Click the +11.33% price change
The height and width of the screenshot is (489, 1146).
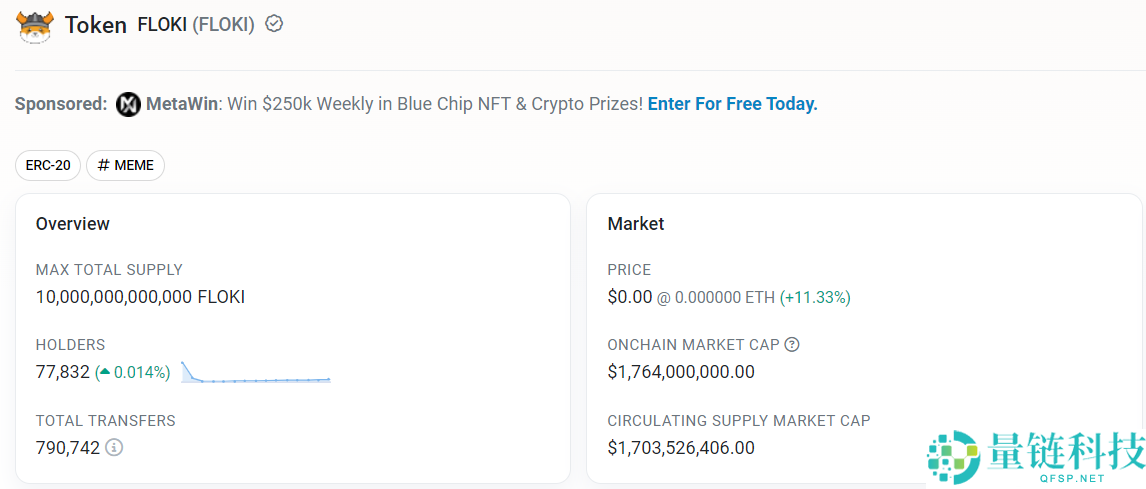click(815, 297)
